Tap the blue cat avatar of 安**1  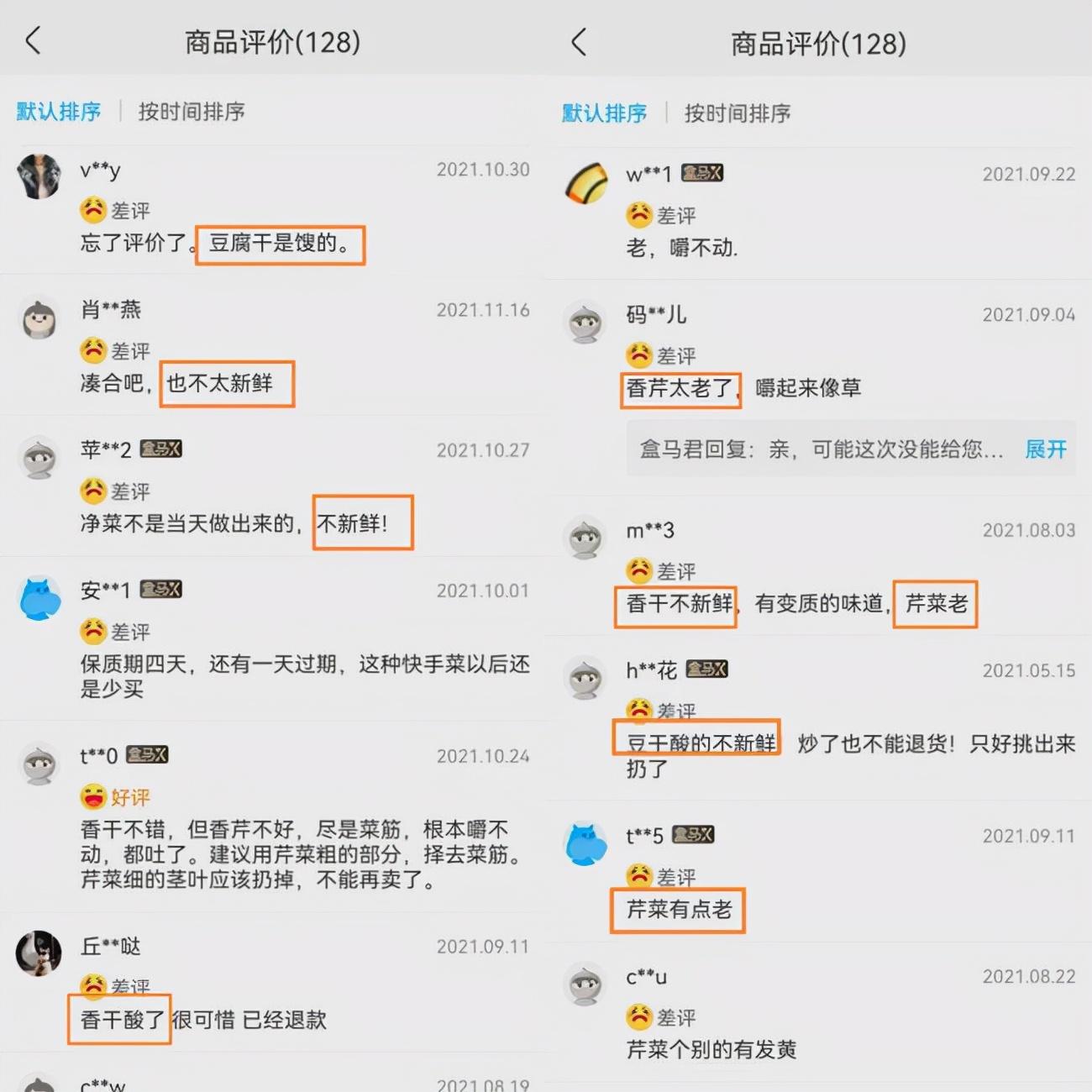tap(39, 598)
